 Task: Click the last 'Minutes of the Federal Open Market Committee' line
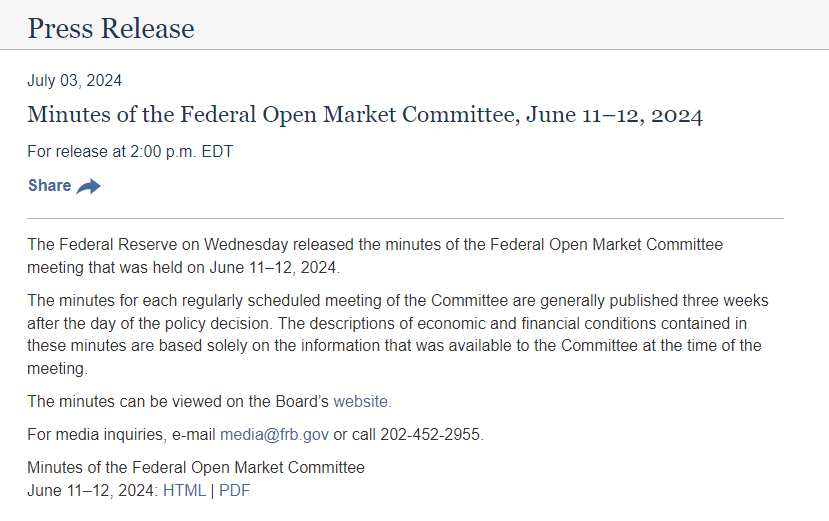(196, 467)
